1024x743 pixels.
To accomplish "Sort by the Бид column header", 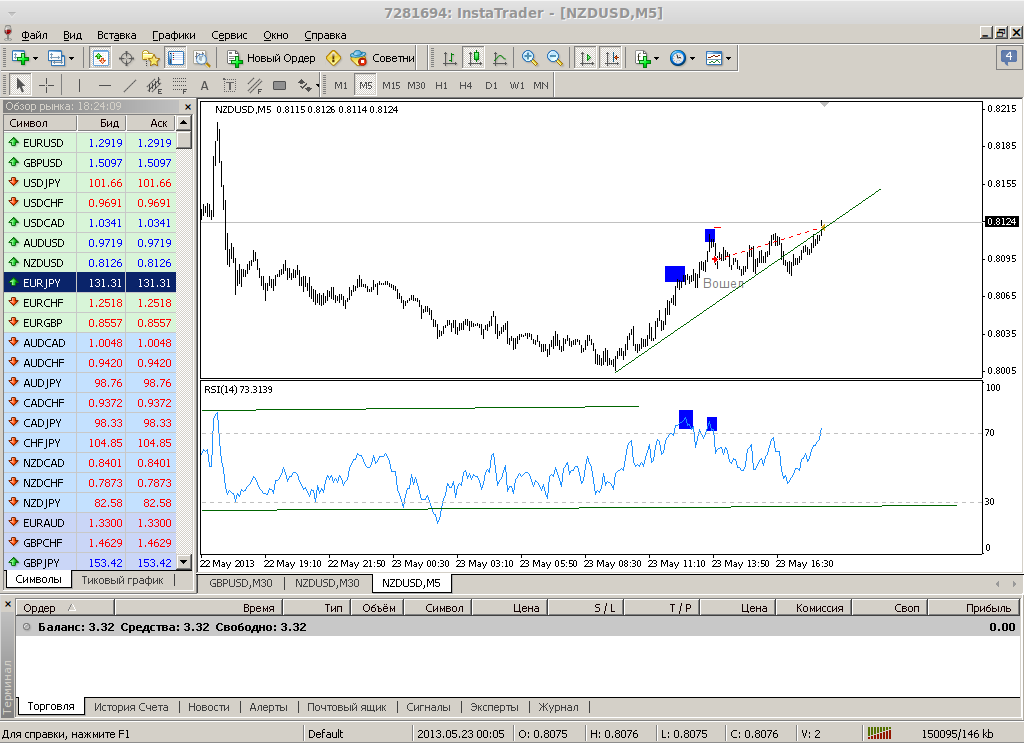I will (101, 123).
